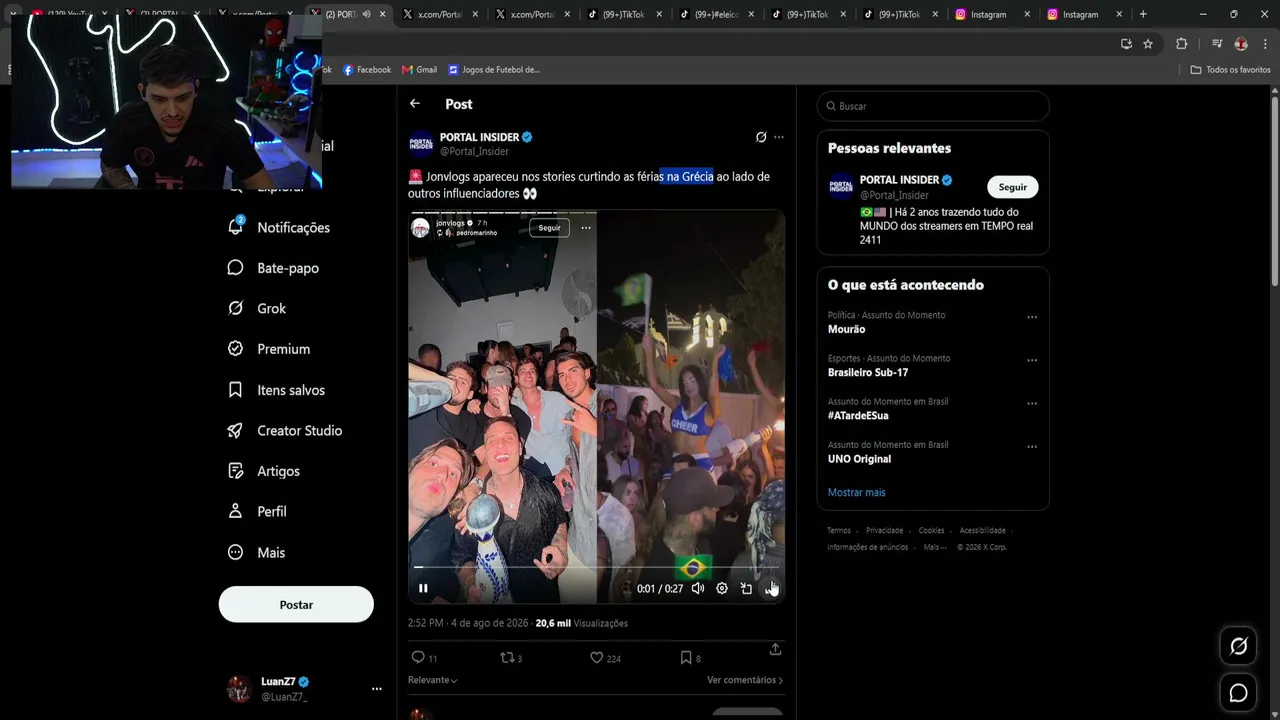
Task: Click the picture-in-picture icon on the video
Action: pyautogui.click(x=746, y=588)
